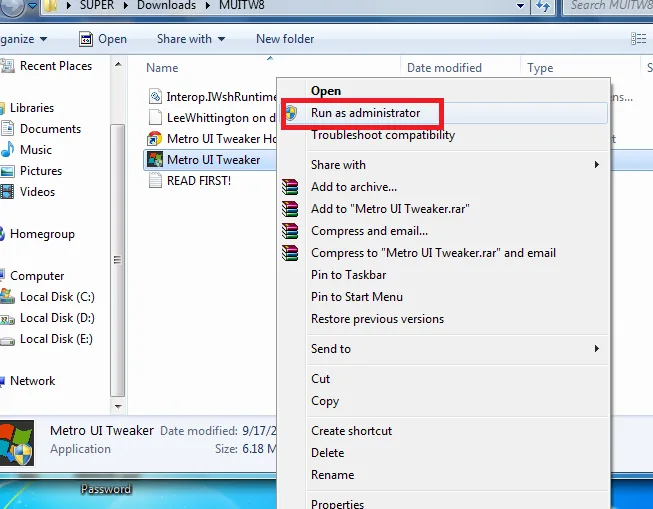Click WinRAR icon beside Compress to "Metro UI Tweaker.rar" and email
653x509 pixels.
[x=290, y=253]
